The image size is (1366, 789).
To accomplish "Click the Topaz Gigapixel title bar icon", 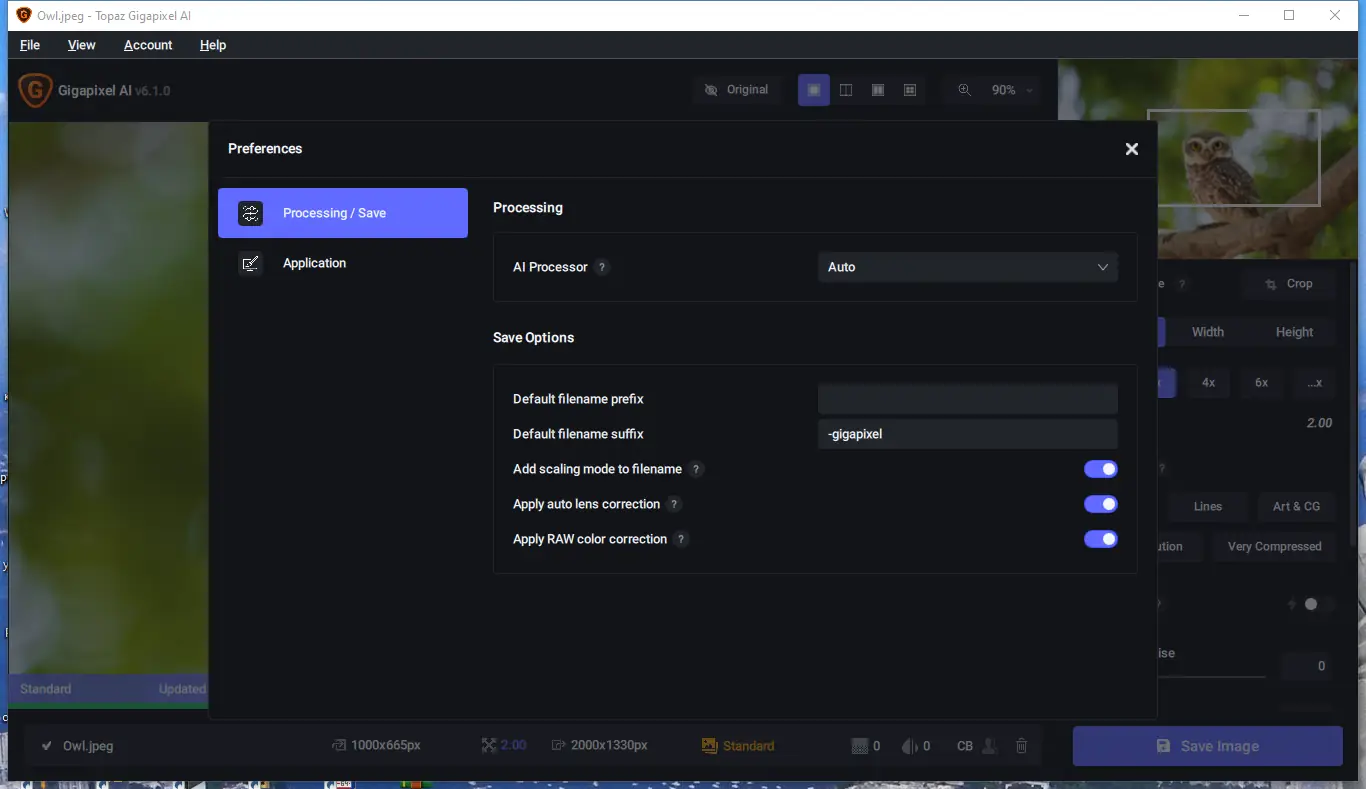I will tap(24, 15).
